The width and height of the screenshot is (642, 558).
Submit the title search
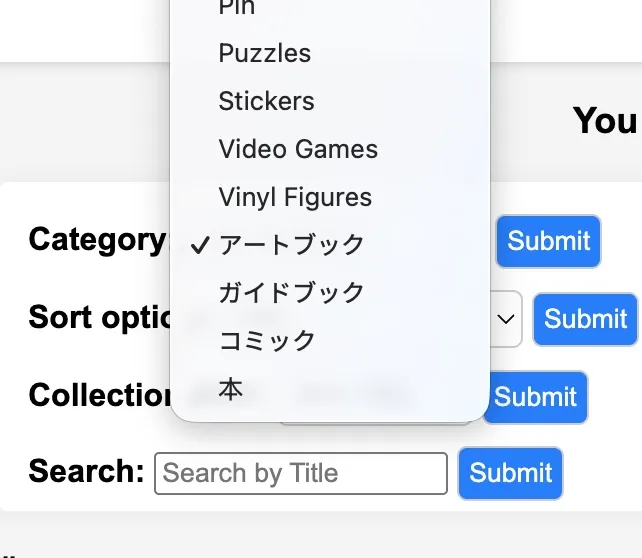tap(510, 473)
